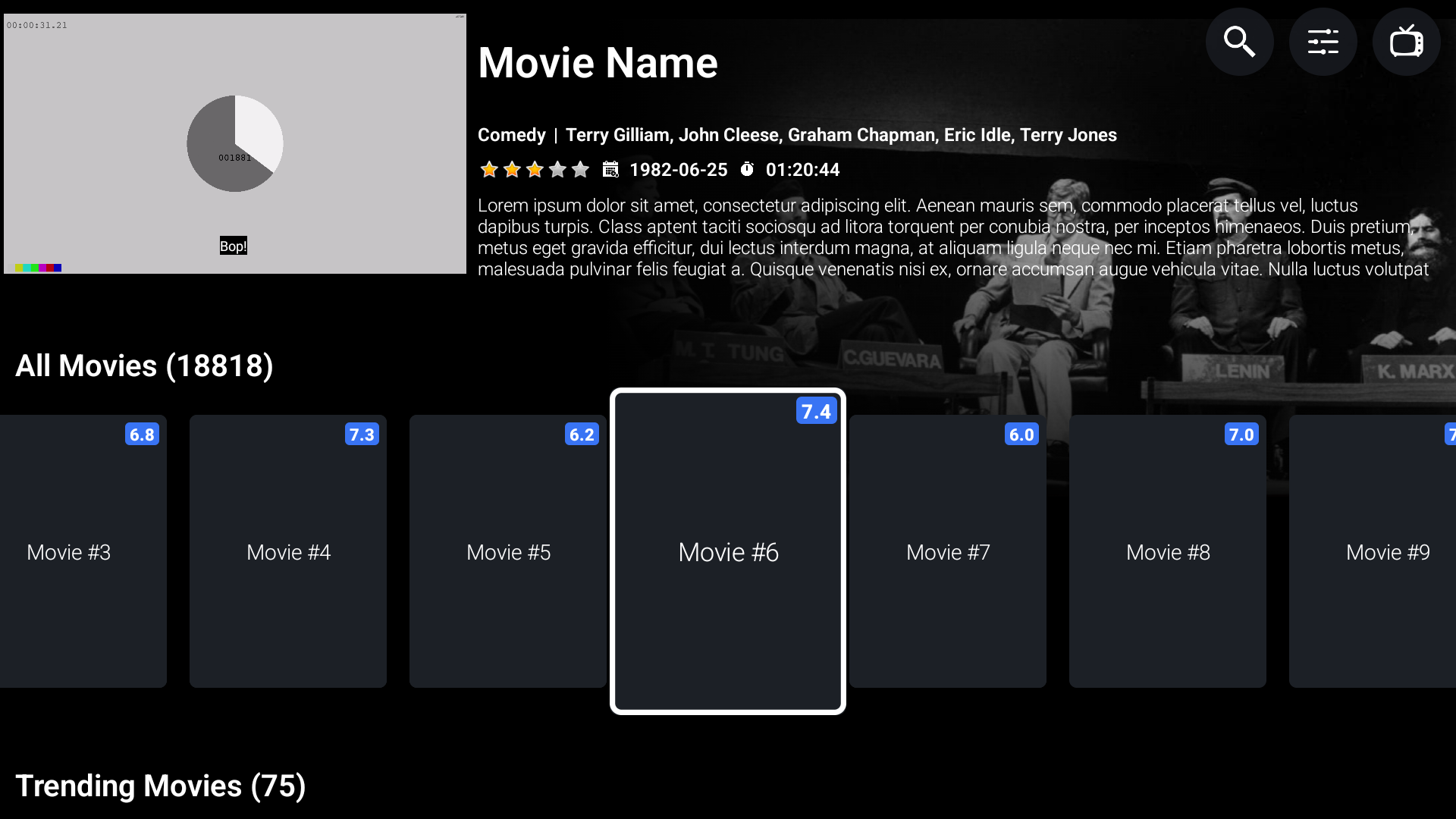This screenshot has width=1456, height=819.
Task: Click the calendar icon beside the release date
Action: (x=610, y=169)
